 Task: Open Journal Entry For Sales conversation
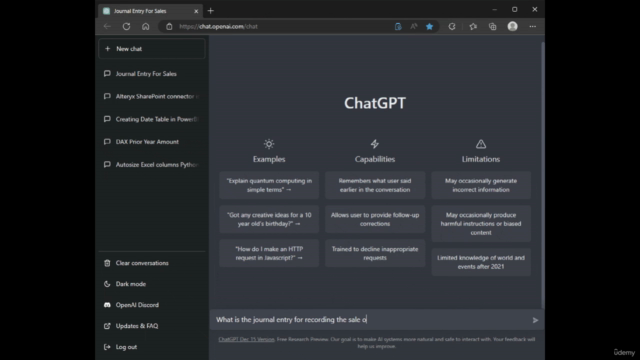[x=152, y=74]
